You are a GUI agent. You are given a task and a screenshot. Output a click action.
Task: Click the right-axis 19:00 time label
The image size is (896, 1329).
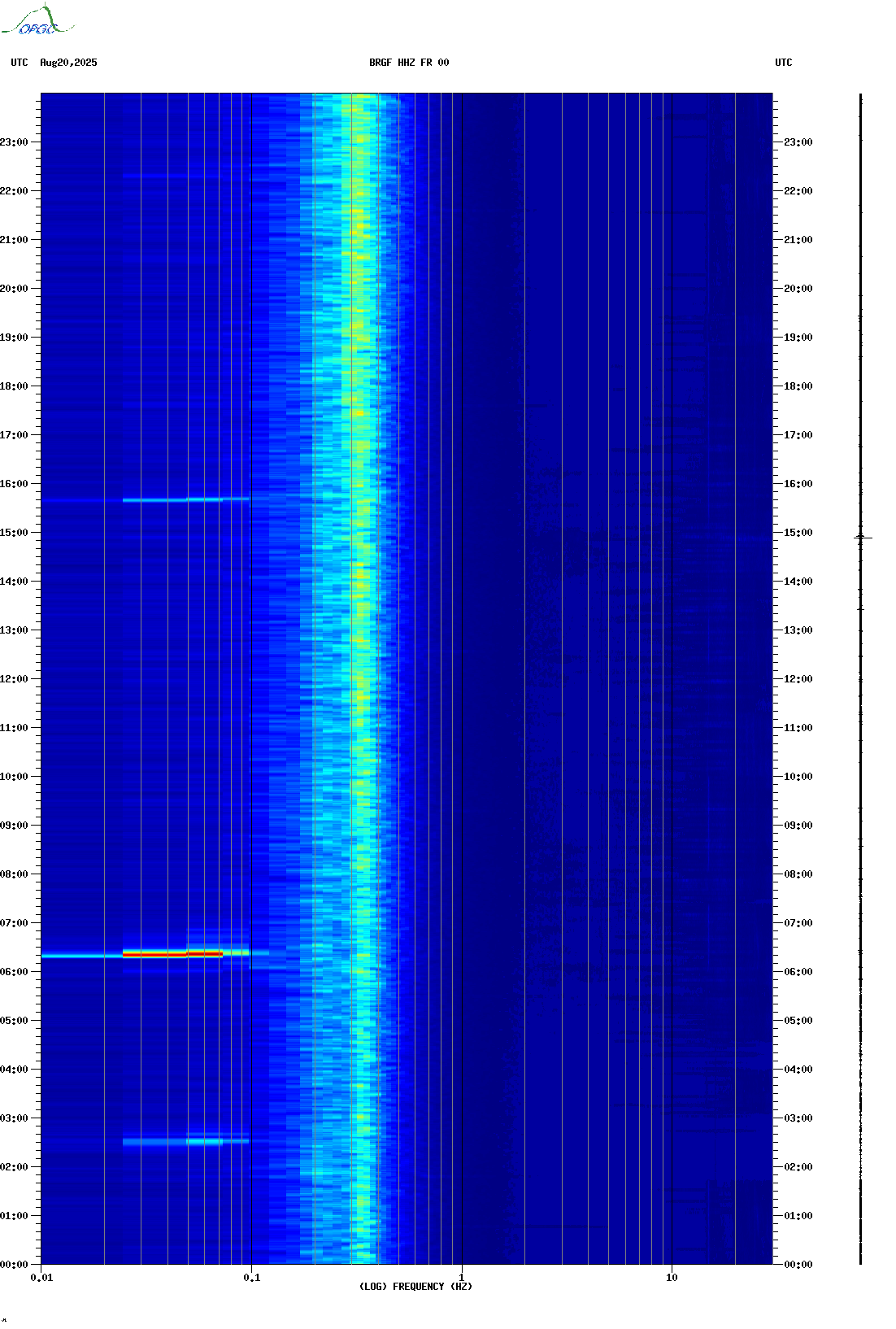tap(798, 338)
